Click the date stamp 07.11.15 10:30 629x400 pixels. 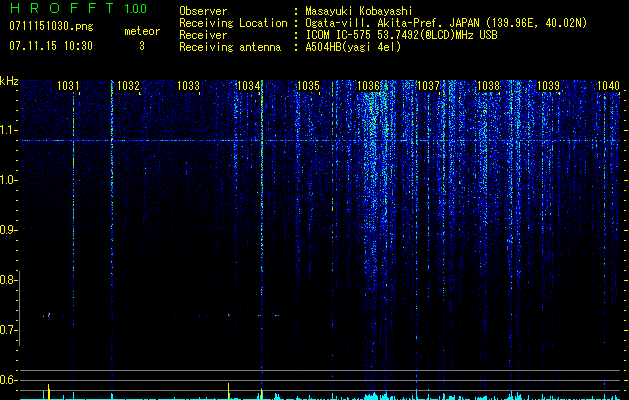[51, 46]
